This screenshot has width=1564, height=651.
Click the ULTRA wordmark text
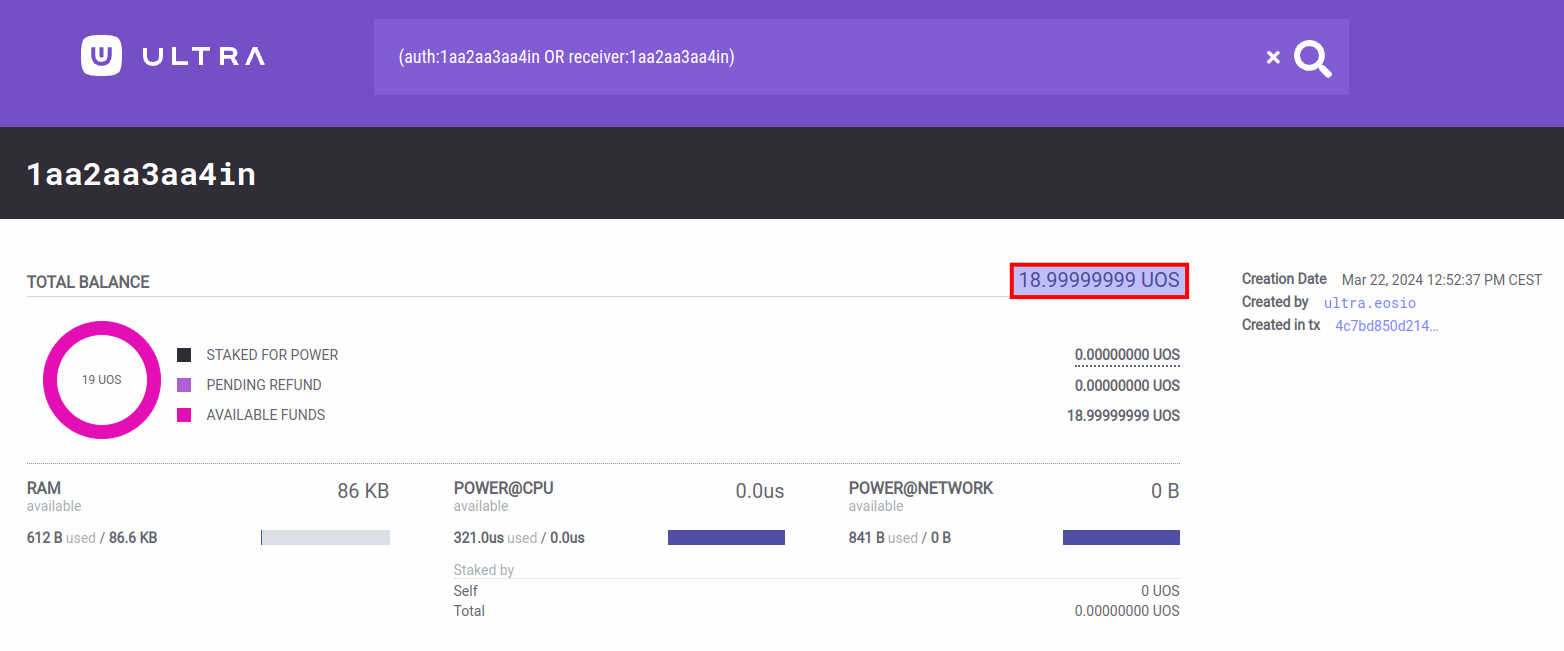pyautogui.click(x=204, y=57)
